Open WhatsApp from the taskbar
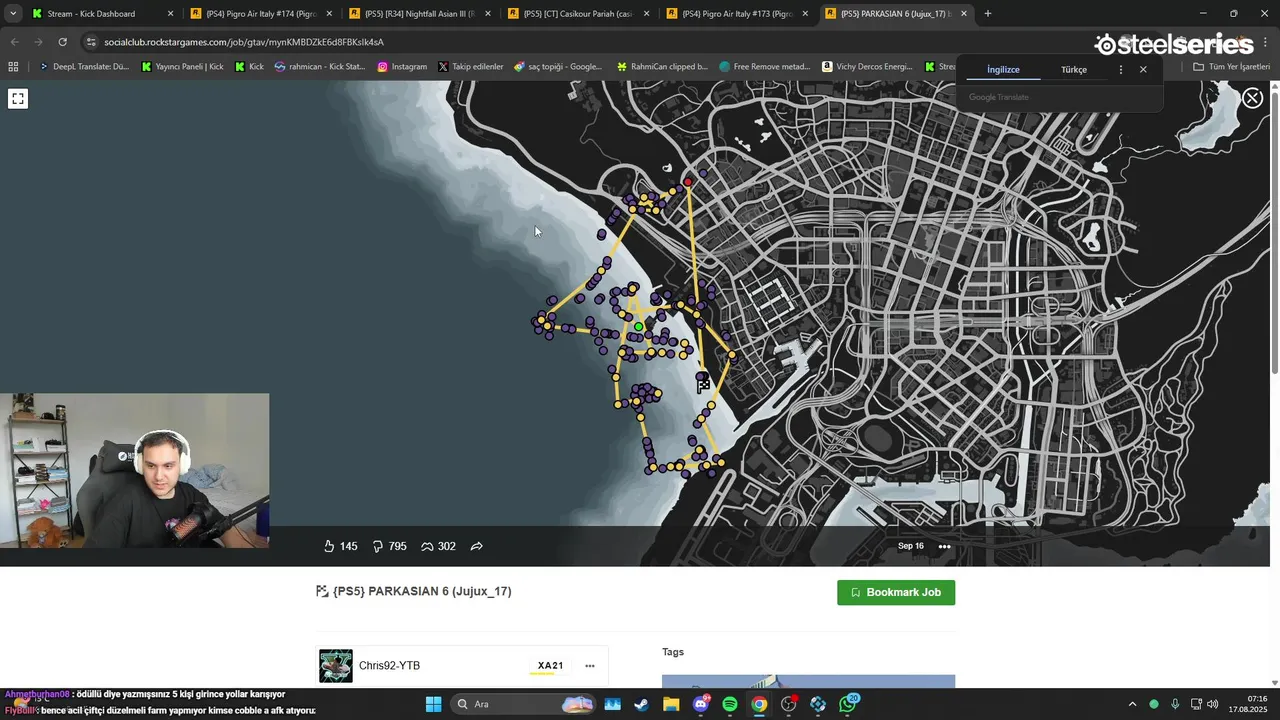 click(848, 704)
